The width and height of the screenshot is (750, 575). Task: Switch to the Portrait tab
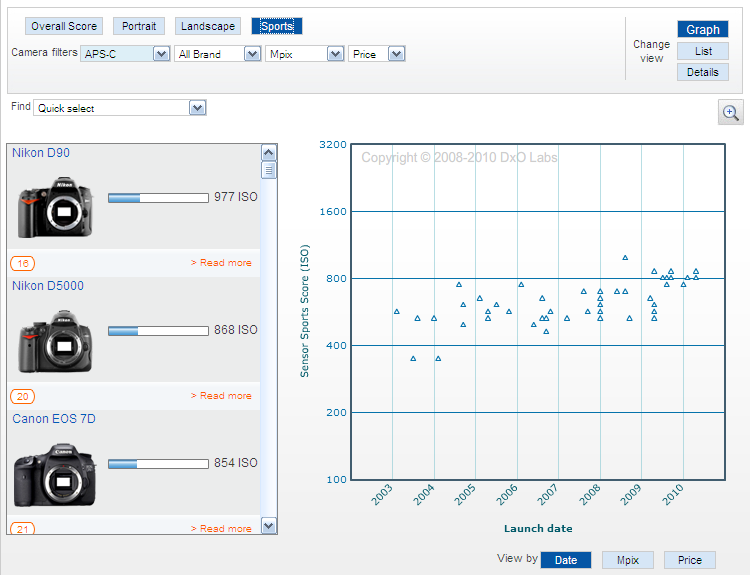click(x=139, y=26)
